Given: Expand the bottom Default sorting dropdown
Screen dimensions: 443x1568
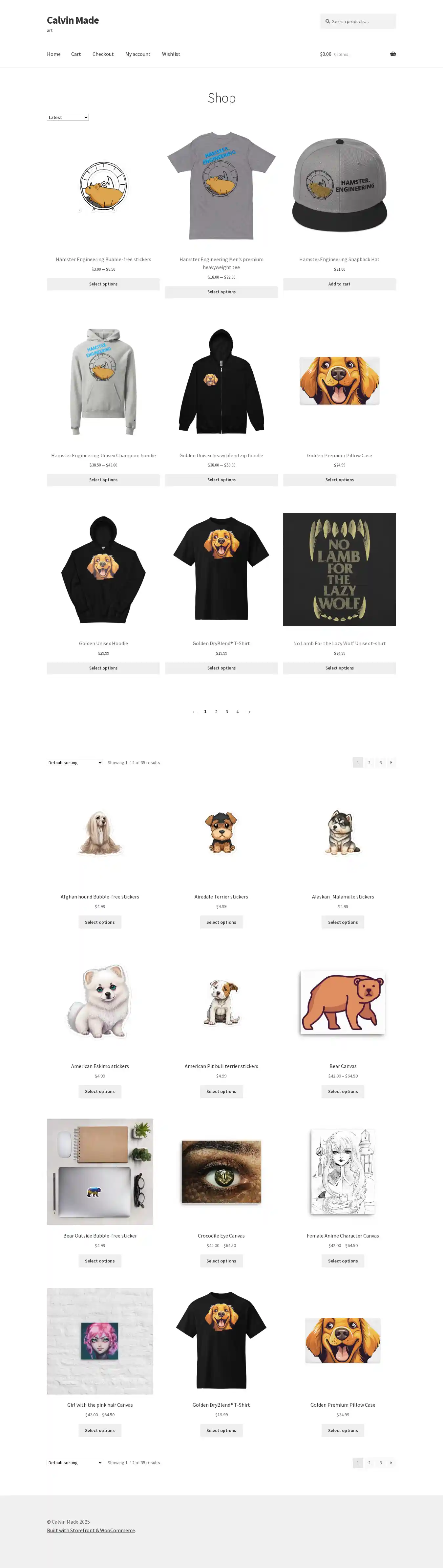Looking at the screenshot, I should coord(75,1463).
